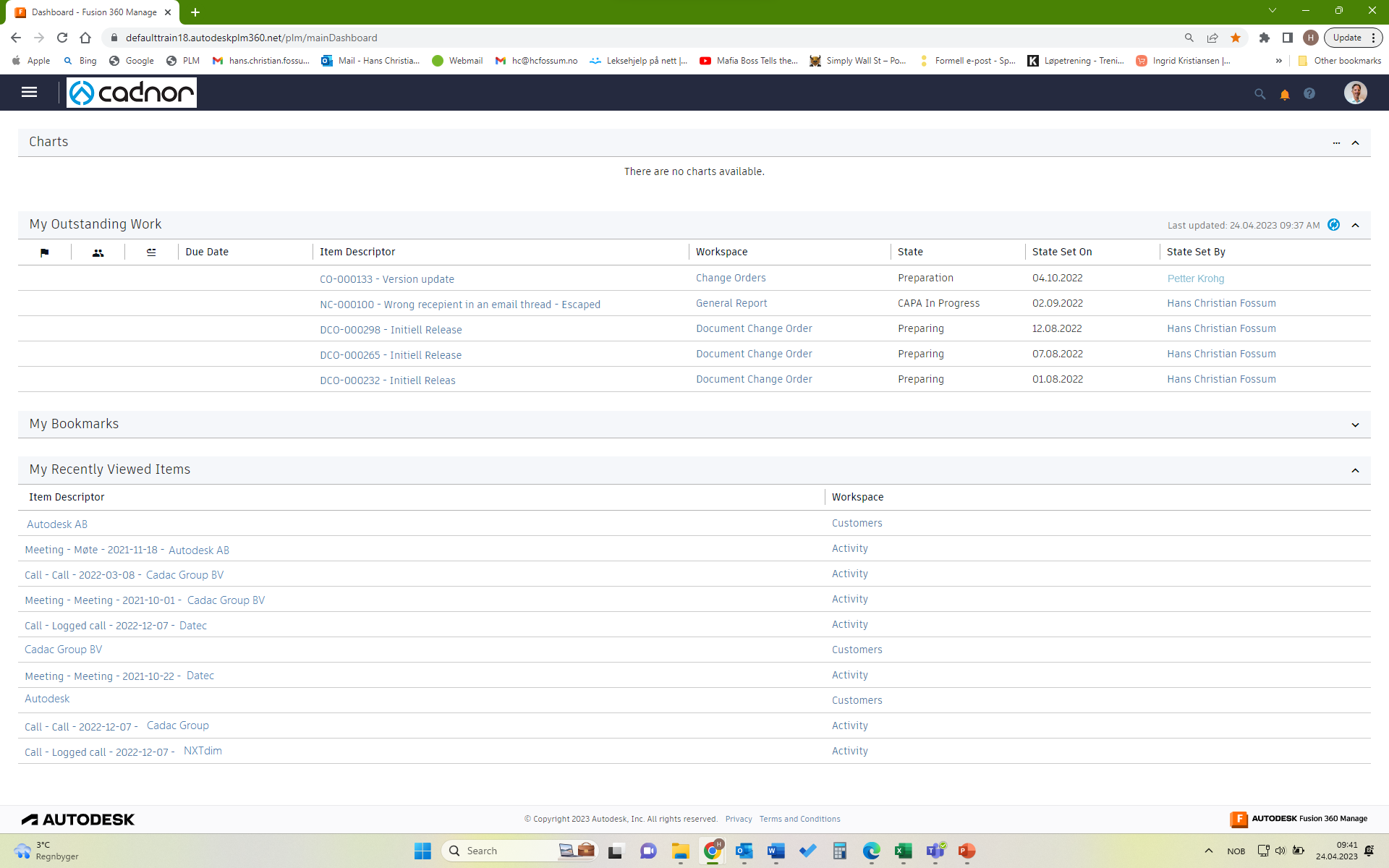Open the notifications bell
Image resolution: width=1389 pixels, height=868 pixels.
(1285, 94)
